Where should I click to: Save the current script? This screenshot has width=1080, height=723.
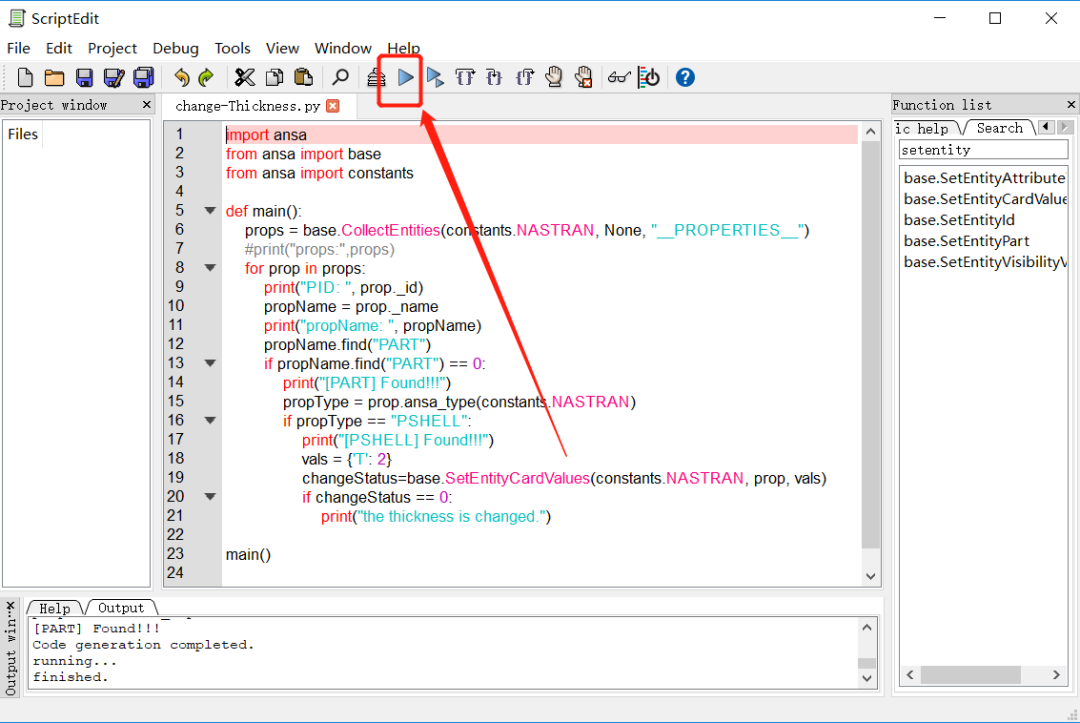[x=84, y=77]
